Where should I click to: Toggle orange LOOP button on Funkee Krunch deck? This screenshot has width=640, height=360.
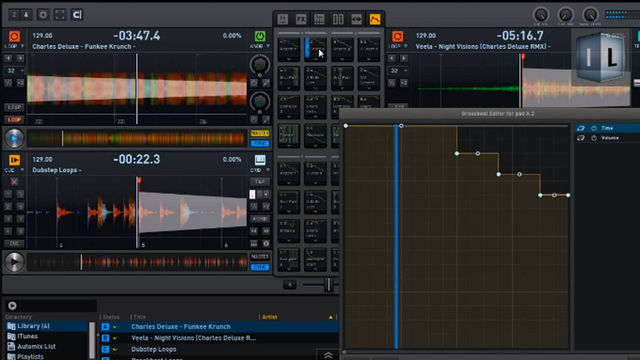[x=14, y=120]
